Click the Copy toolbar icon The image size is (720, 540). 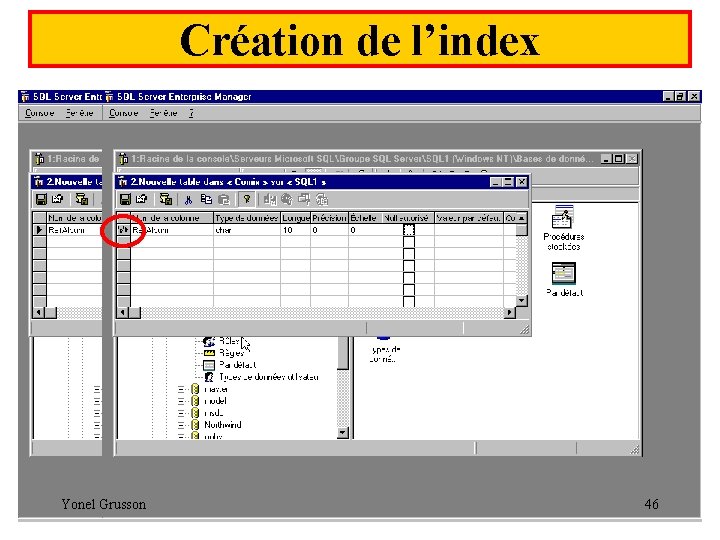206,199
